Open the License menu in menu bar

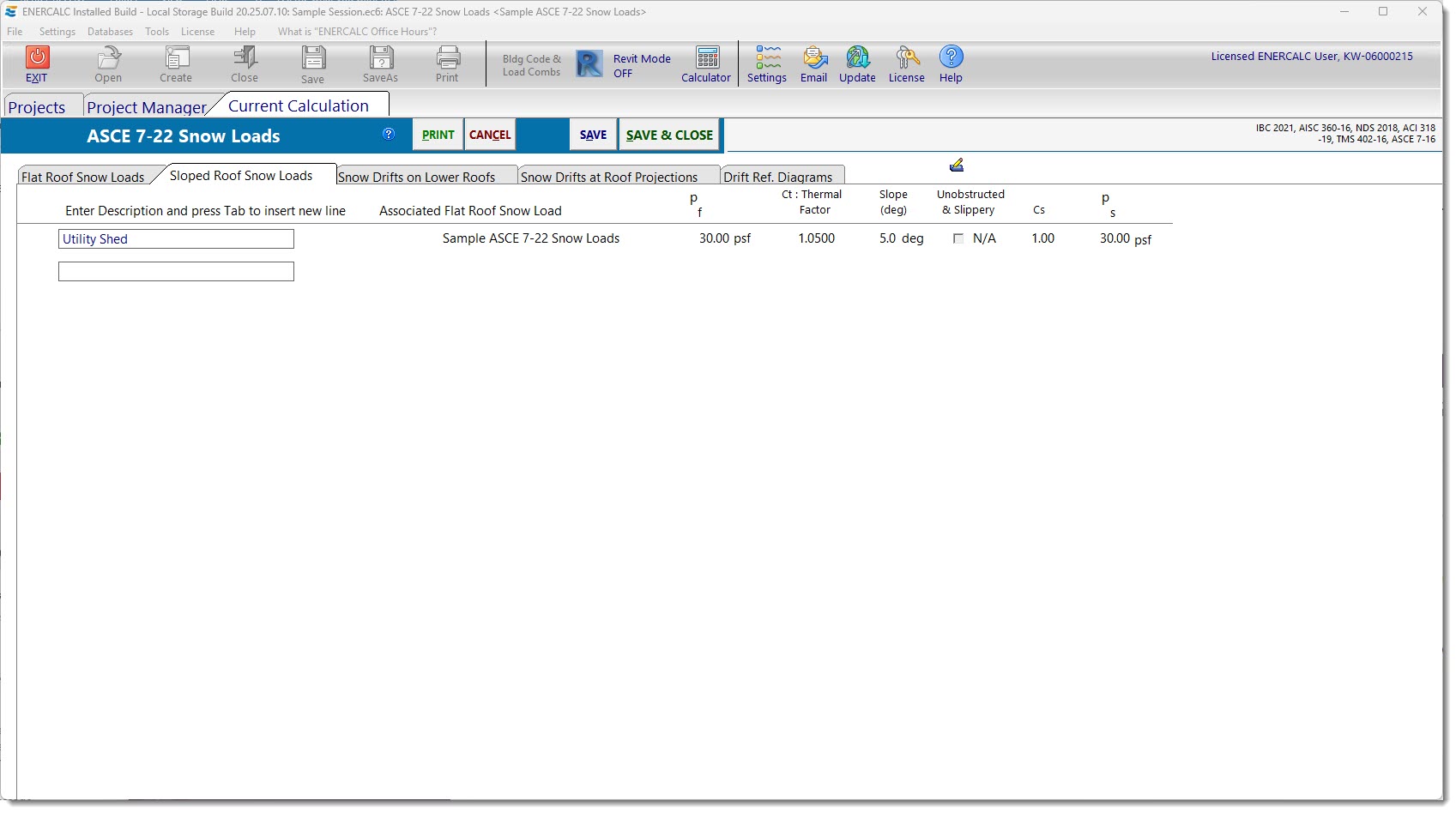coord(198,32)
